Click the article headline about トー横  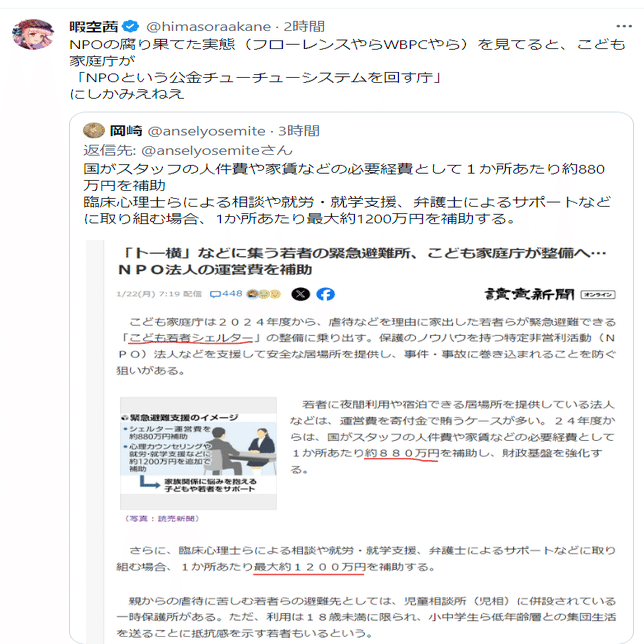click(x=362, y=261)
